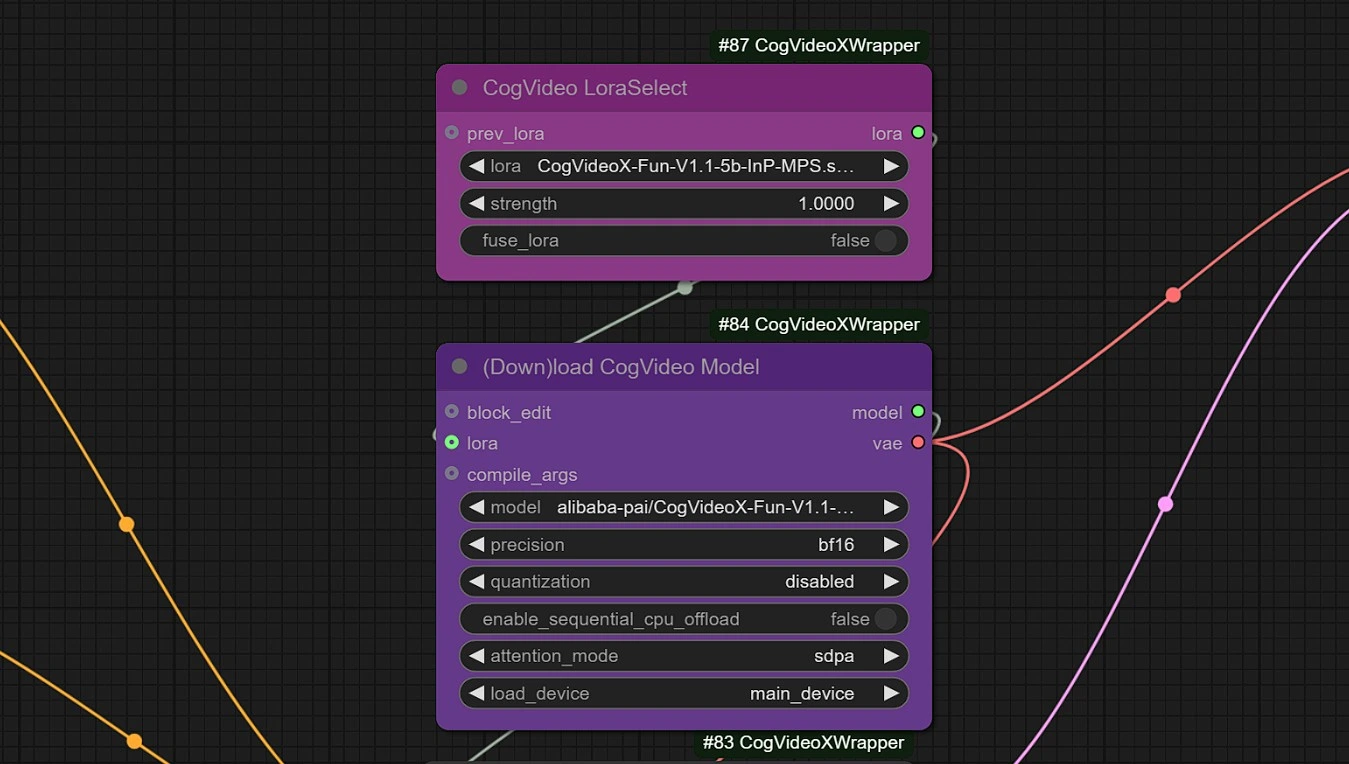Click the upper orange link midpoint dot
Image resolution: width=1349 pixels, height=764 pixels.
pyautogui.click(x=126, y=524)
